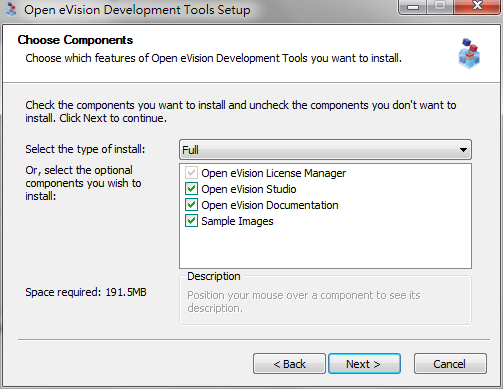Select the Open eVision Studio component label
Image resolution: width=503 pixels, height=389 pixels.
pos(249,189)
